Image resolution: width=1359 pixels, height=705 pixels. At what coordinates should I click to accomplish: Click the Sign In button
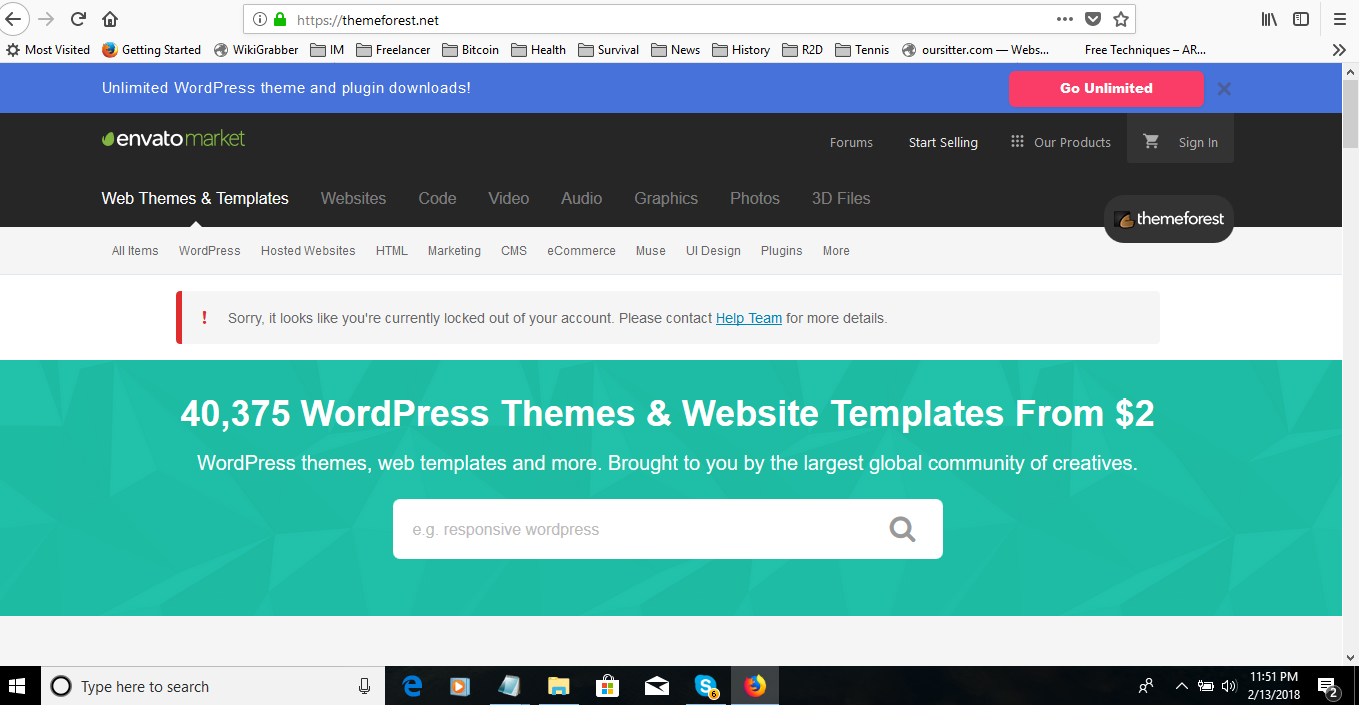coord(1198,142)
